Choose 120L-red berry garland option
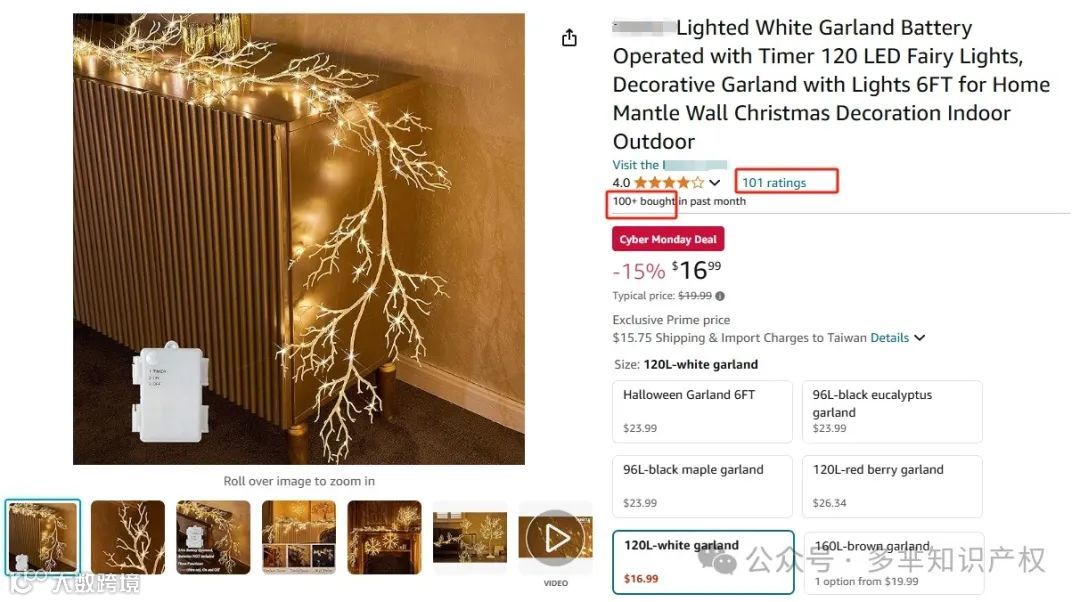Viewport: 1080px width, 602px height. 892,486
